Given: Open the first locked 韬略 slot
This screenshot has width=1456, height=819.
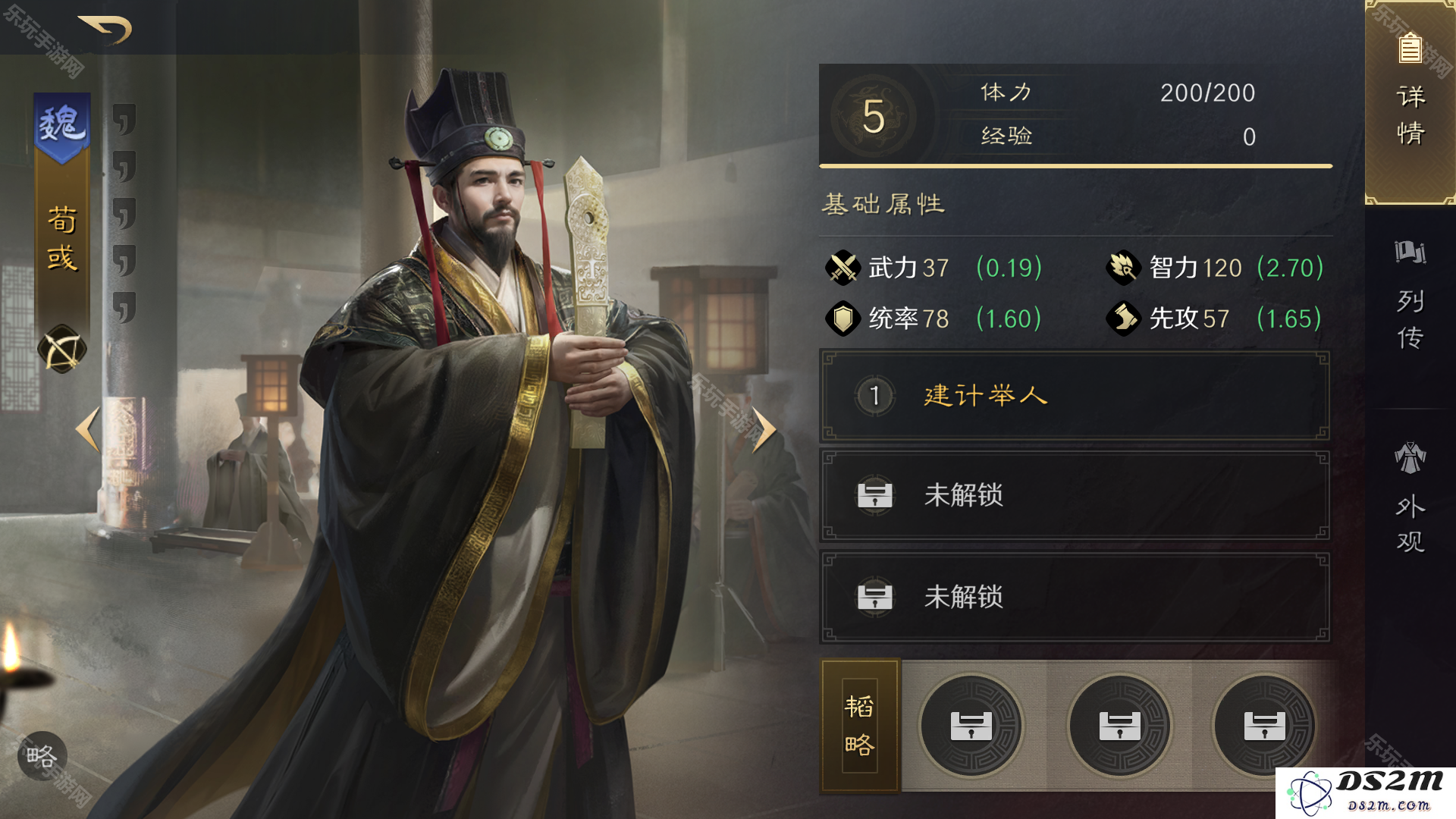Looking at the screenshot, I should 971,726.
